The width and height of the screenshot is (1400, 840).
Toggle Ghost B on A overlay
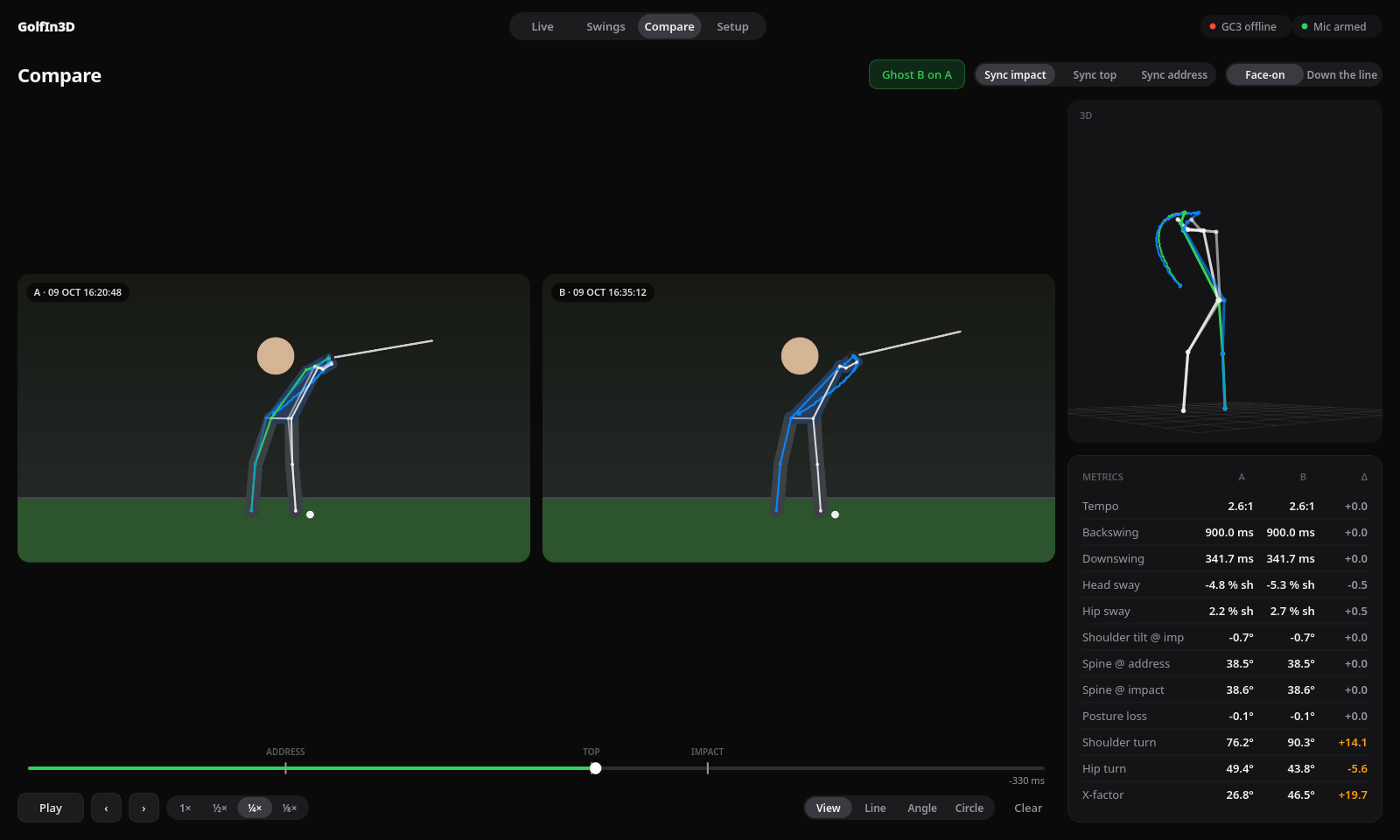click(917, 74)
